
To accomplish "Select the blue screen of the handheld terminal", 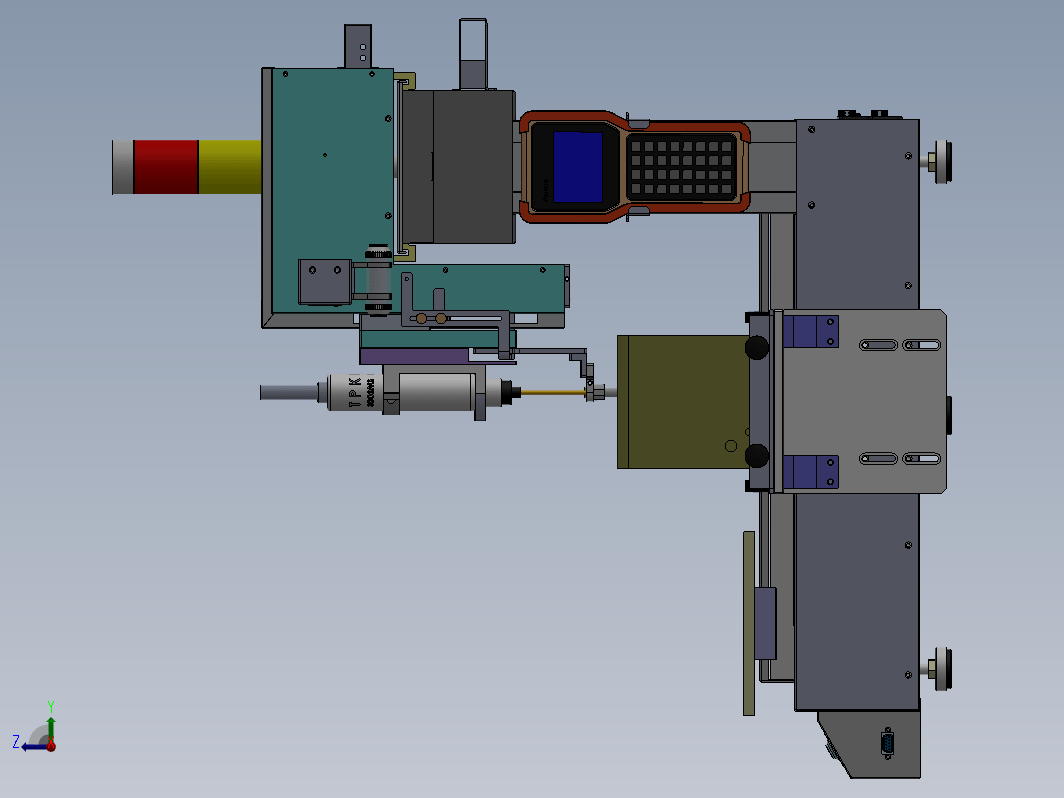I will tap(577, 167).
